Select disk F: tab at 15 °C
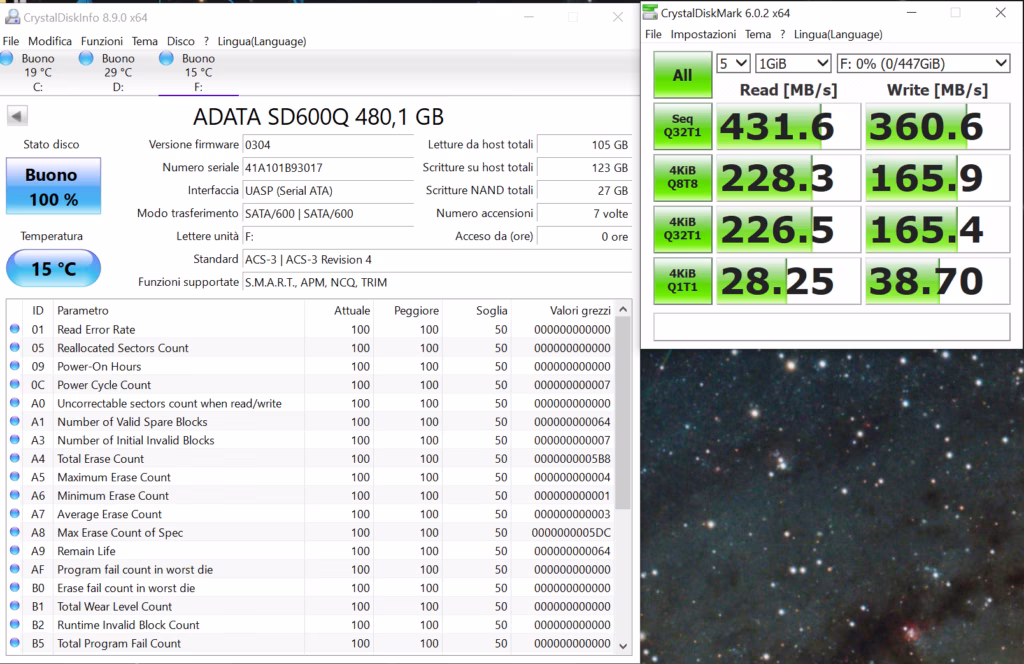 [199, 72]
